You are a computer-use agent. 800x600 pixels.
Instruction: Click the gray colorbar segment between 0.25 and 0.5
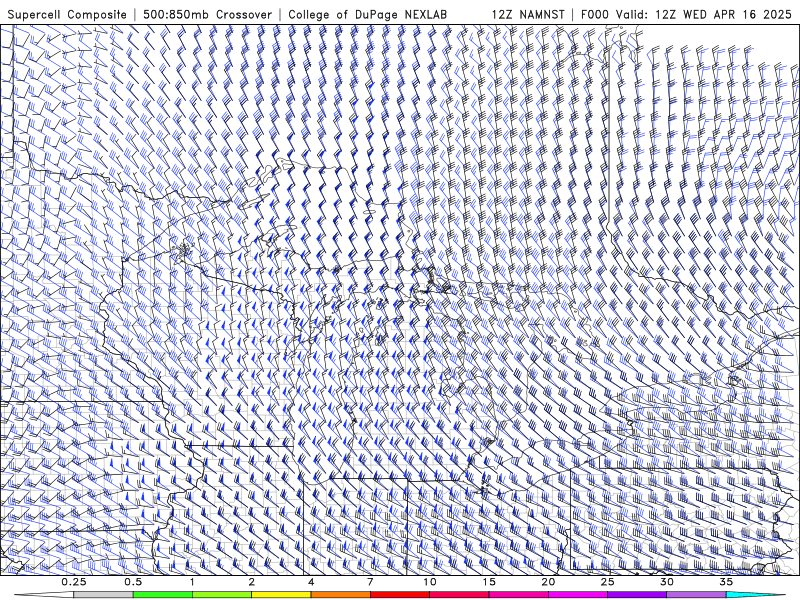104,595
